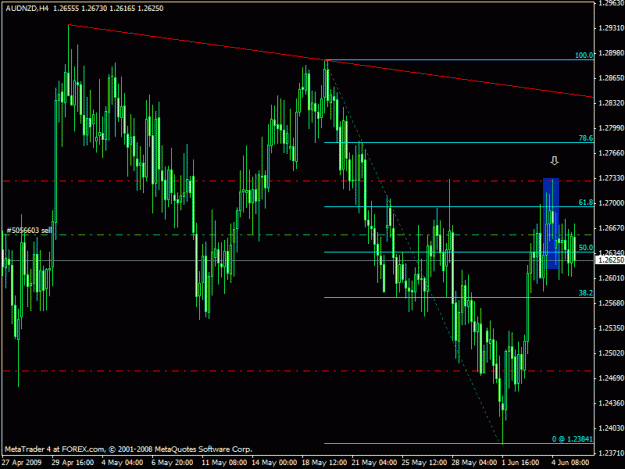
Task: Click the '18 May 12:00' time axis label
Action: (324, 463)
